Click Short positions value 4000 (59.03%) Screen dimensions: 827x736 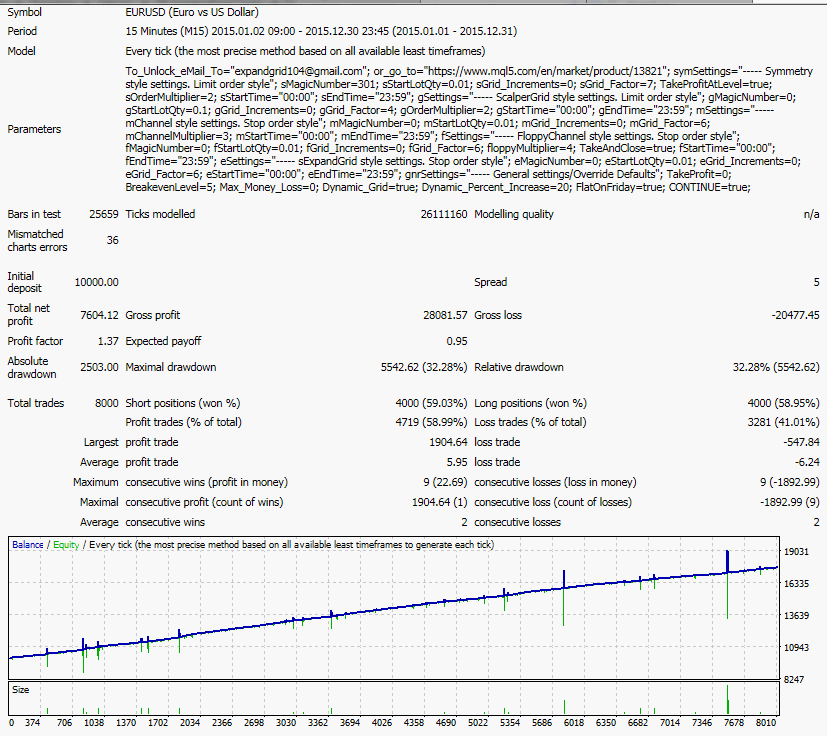(431, 403)
